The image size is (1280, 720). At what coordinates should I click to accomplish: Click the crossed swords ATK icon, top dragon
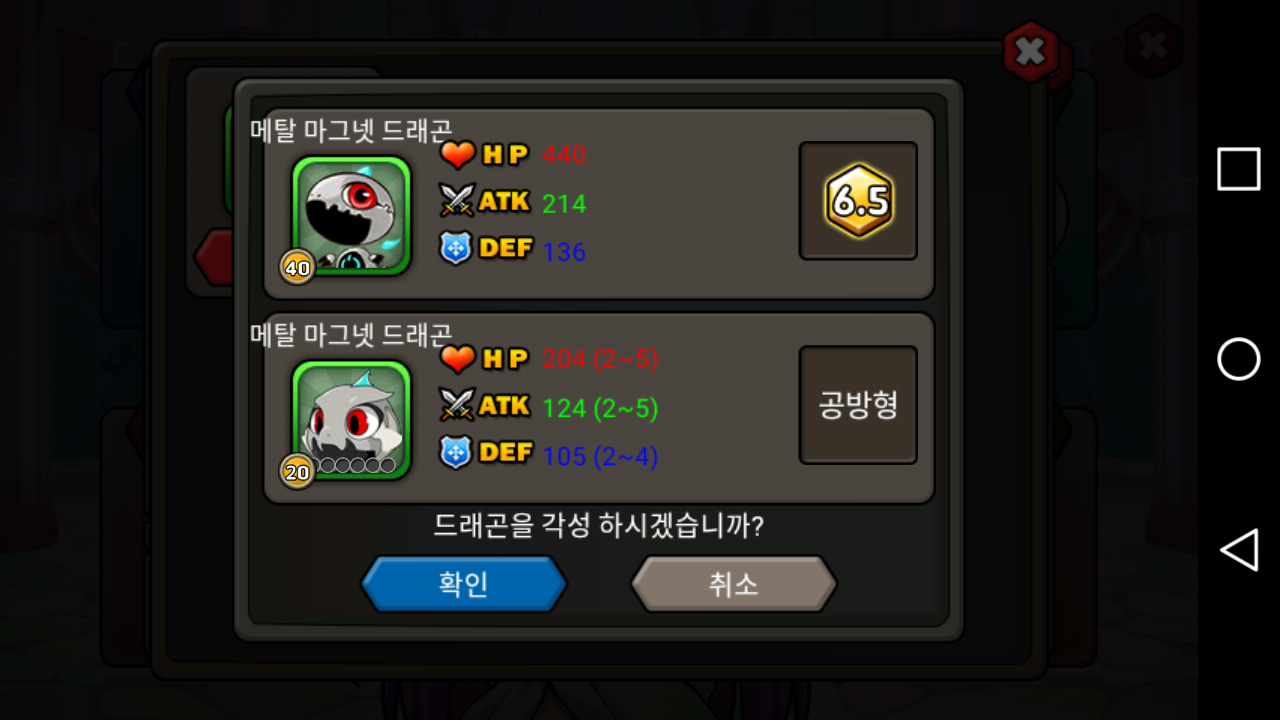click(x=457, y=201)
